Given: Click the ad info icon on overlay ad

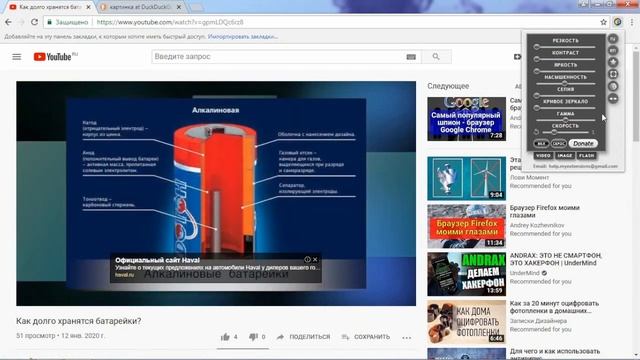Looking at the screenshot, I should (307, 259).
